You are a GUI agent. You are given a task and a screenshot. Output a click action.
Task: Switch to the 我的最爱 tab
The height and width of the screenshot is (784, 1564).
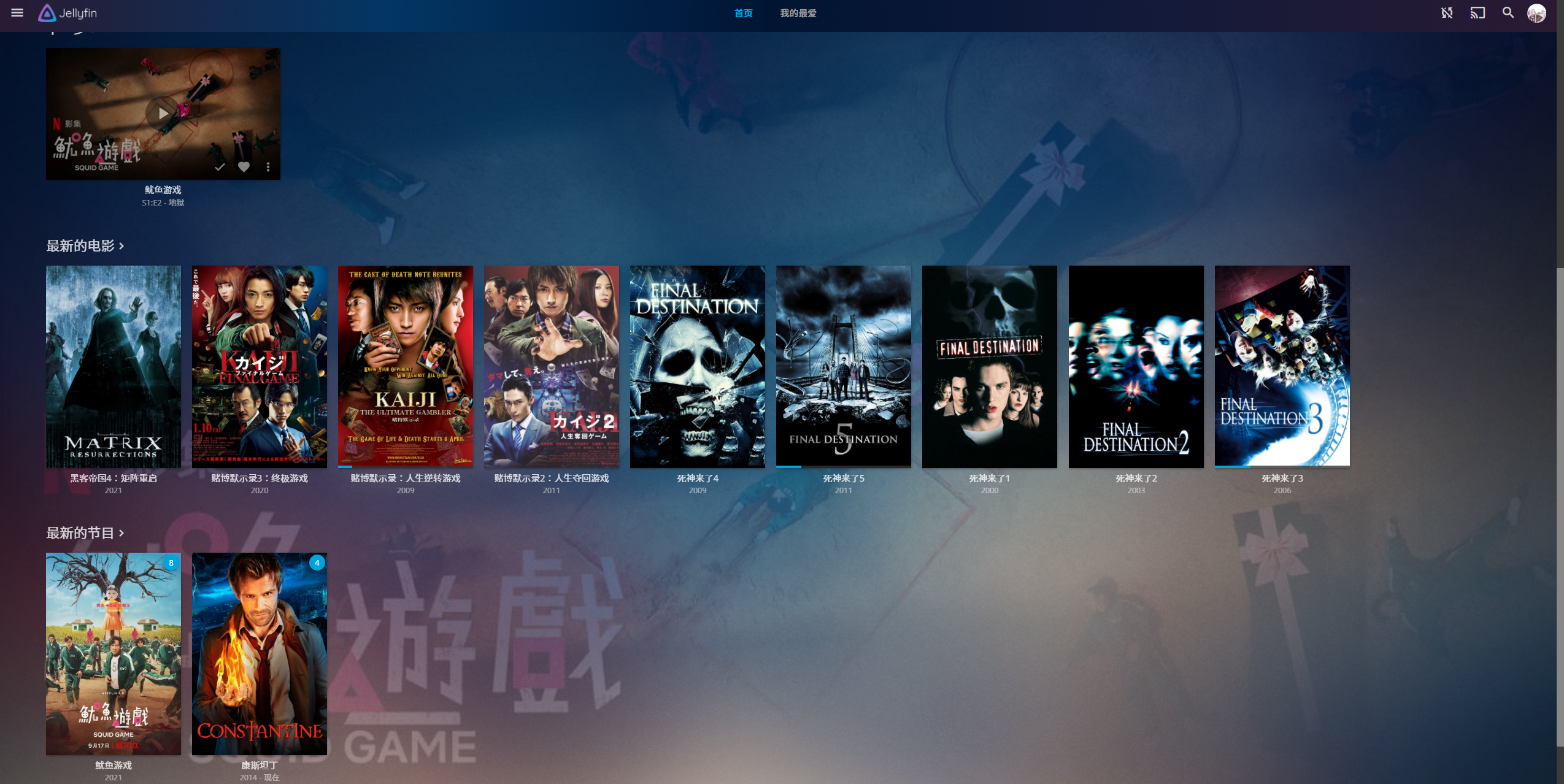pos(798,13)
